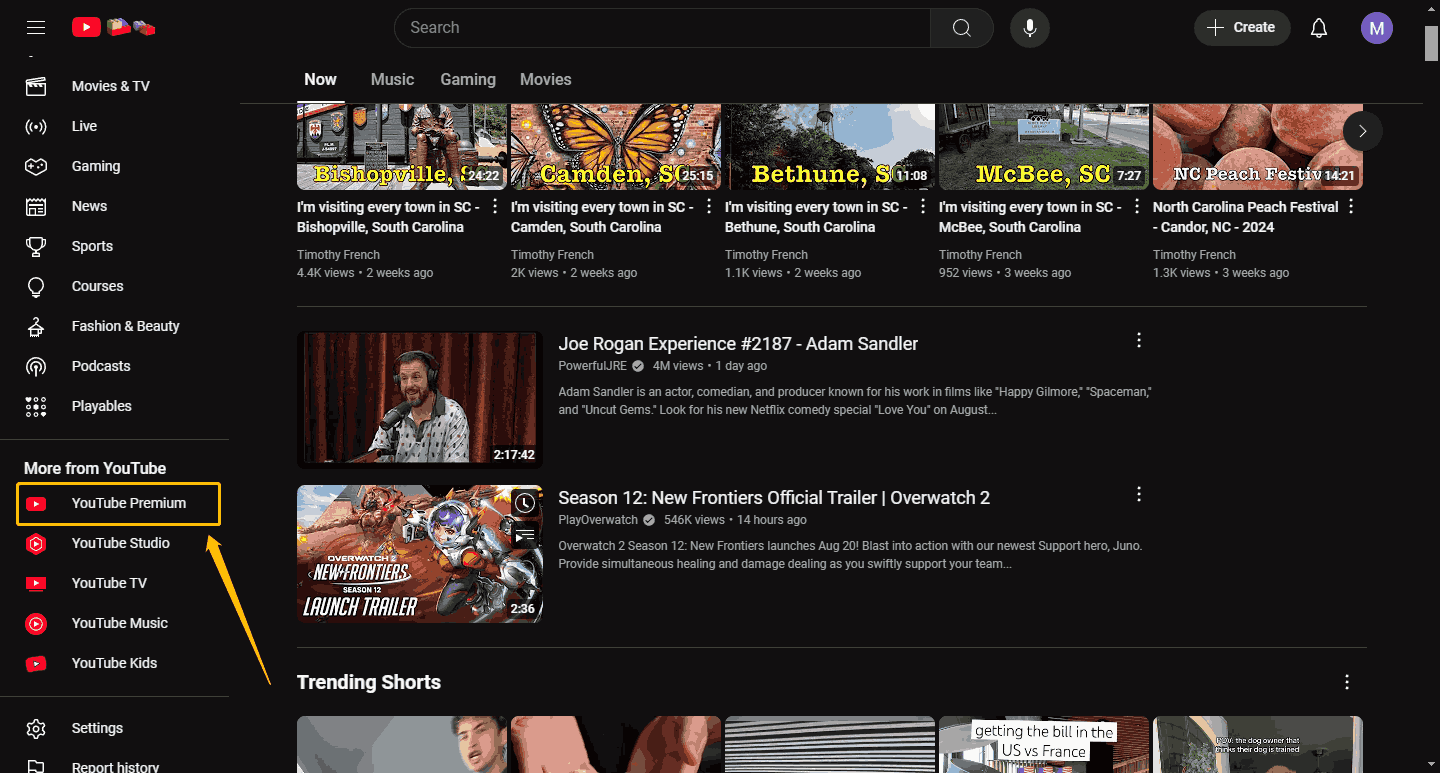1440x773 pixels.
Task: Open YouTube Premium
Action: pyautogui.click(x=118, y=503)
